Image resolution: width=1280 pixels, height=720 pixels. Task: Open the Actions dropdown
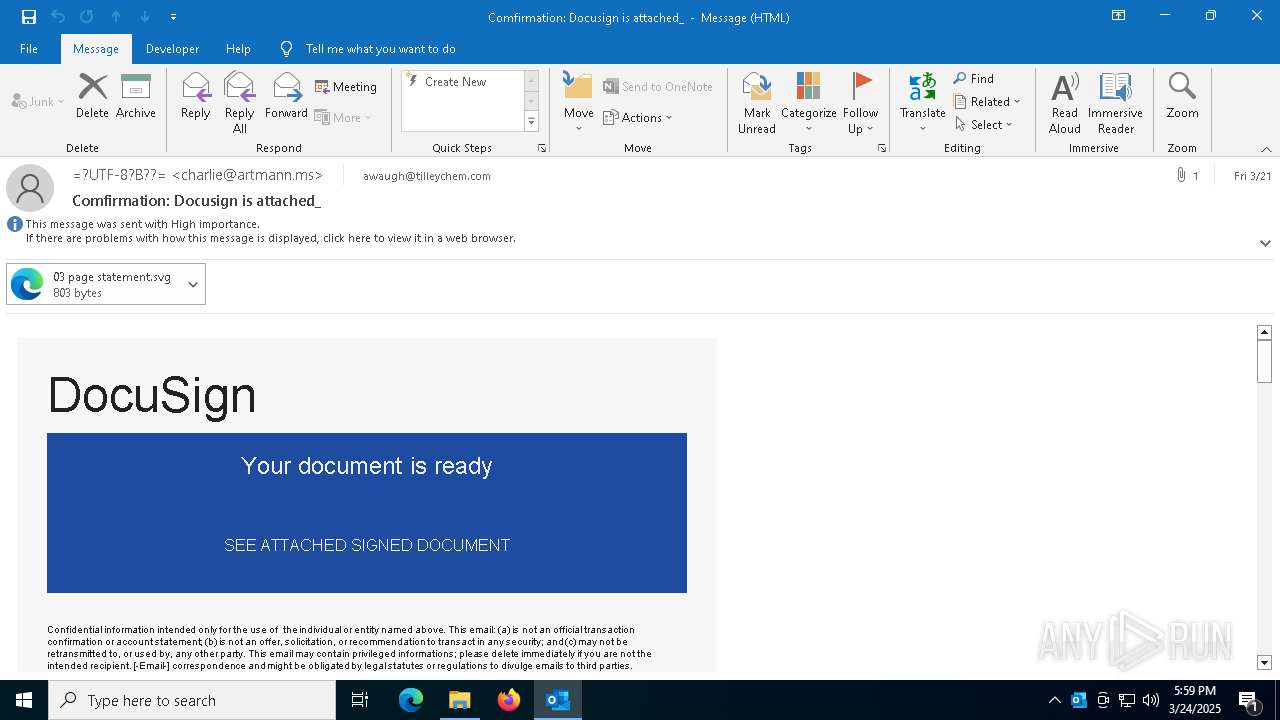(638, 117)
